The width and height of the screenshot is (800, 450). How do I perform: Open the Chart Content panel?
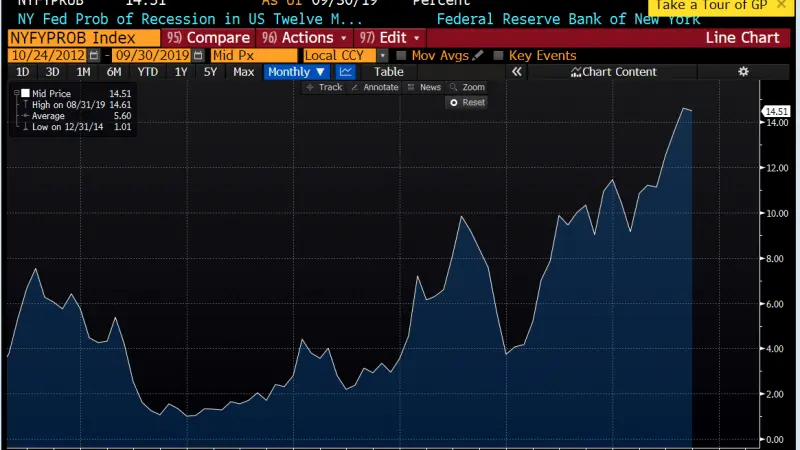tap(613, 72)
